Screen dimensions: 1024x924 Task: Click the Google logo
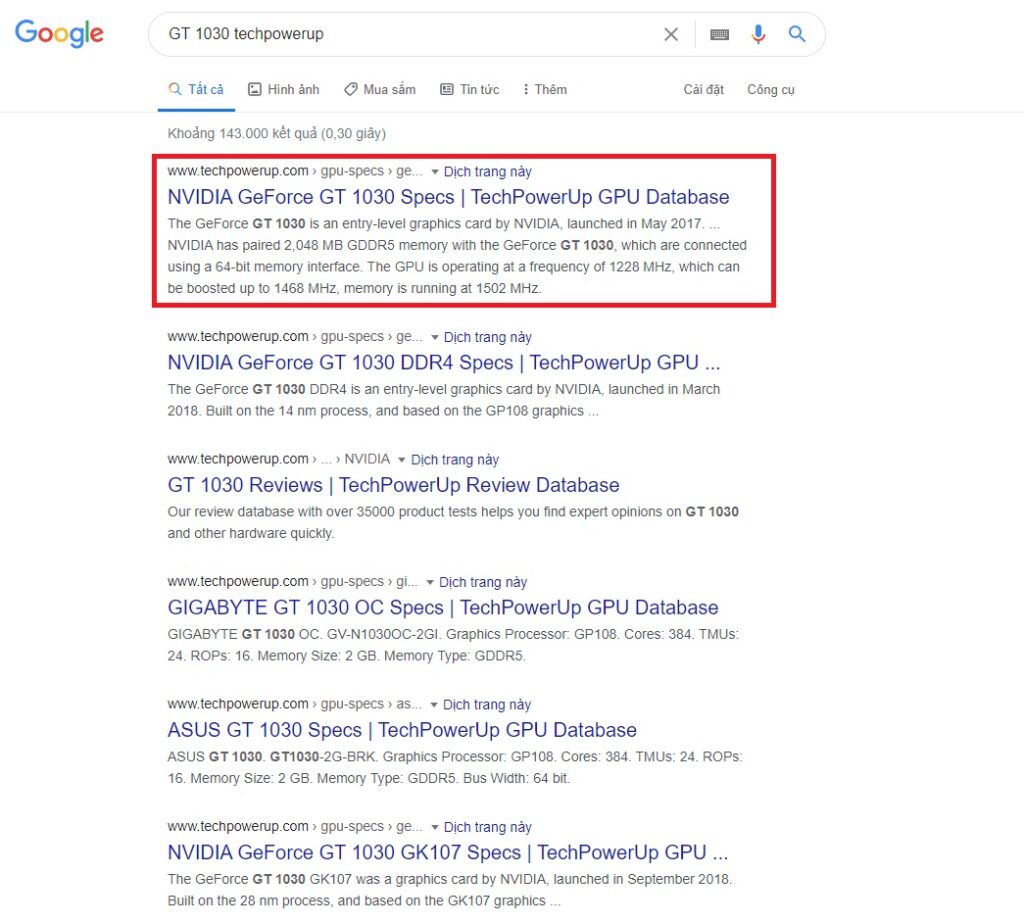pyautogui.click(x=59, y=33)
